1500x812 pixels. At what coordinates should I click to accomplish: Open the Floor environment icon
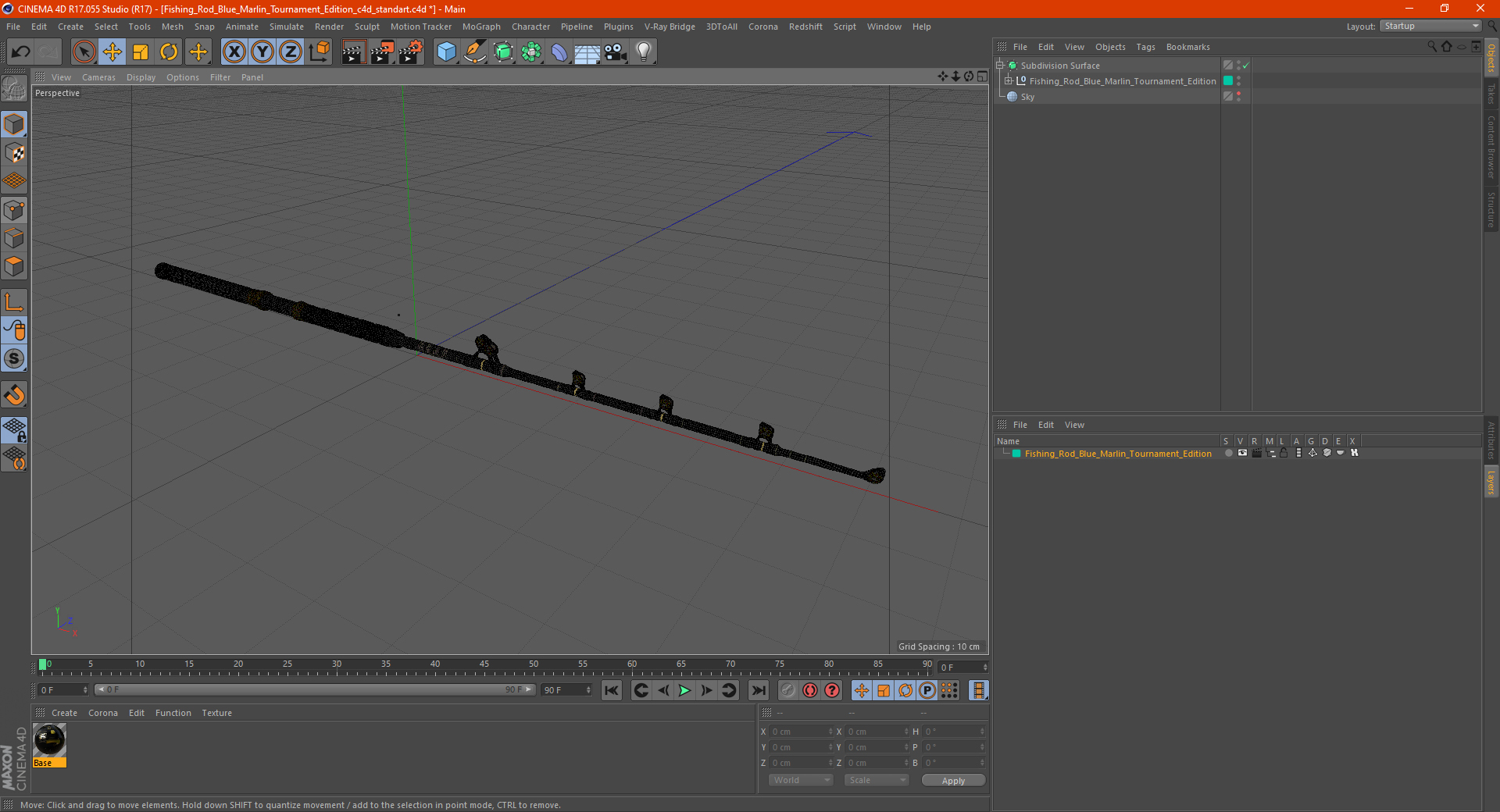click(x=587, y=52)
